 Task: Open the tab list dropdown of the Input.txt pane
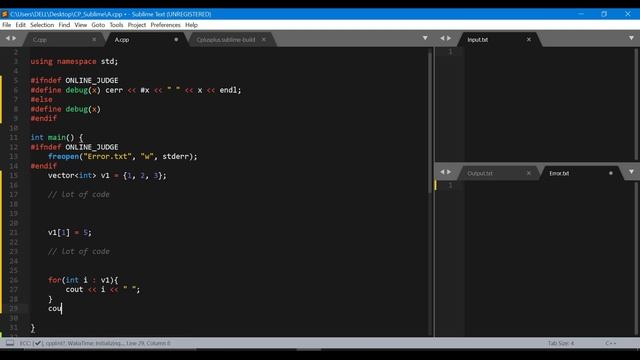coord(631,38)
